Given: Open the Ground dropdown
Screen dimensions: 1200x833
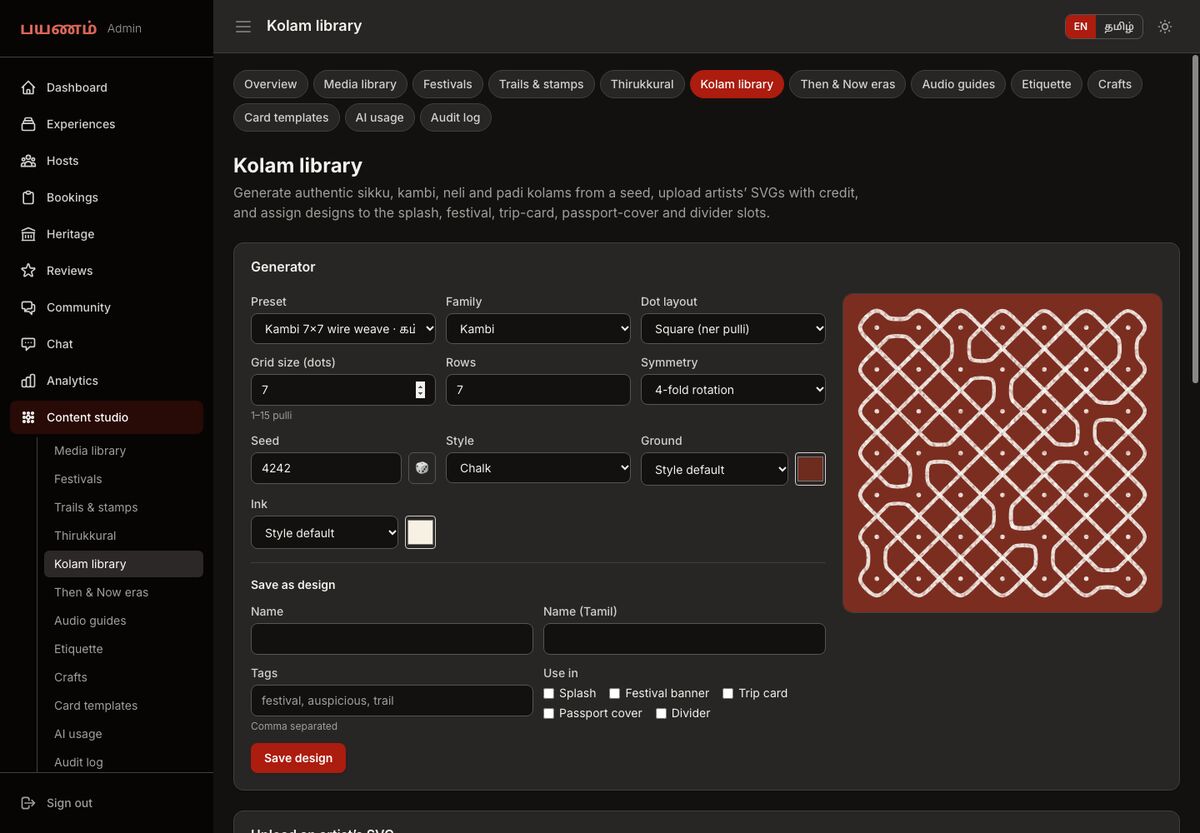Looking at the screenshot, I should coord(714,469).
